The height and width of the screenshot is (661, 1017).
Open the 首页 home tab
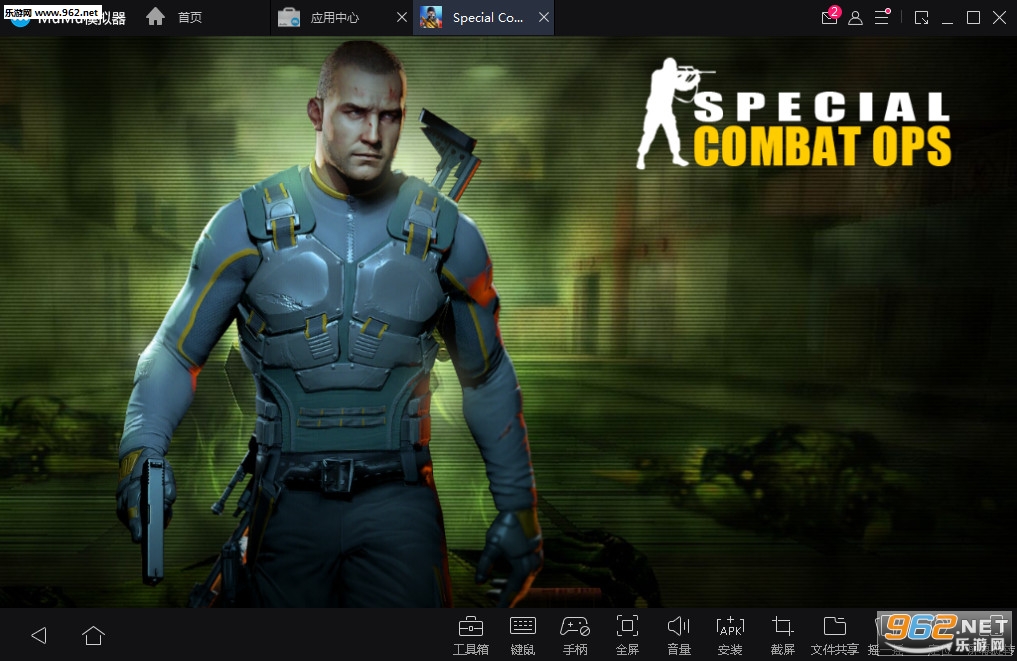tap(174, 17)
